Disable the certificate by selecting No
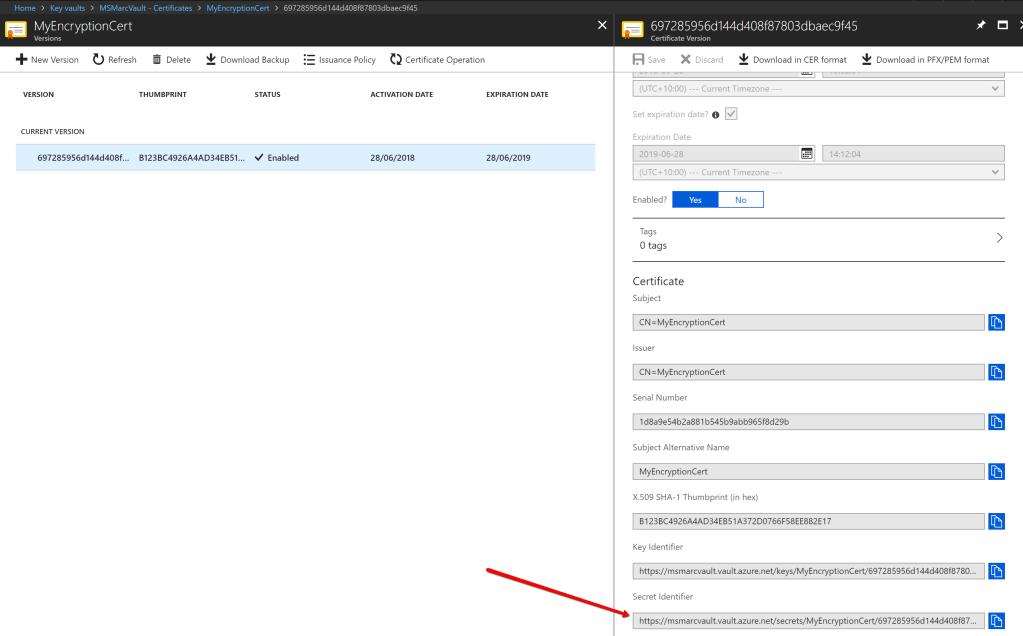Screen dimensions: 1023x636 coord(740,199)
